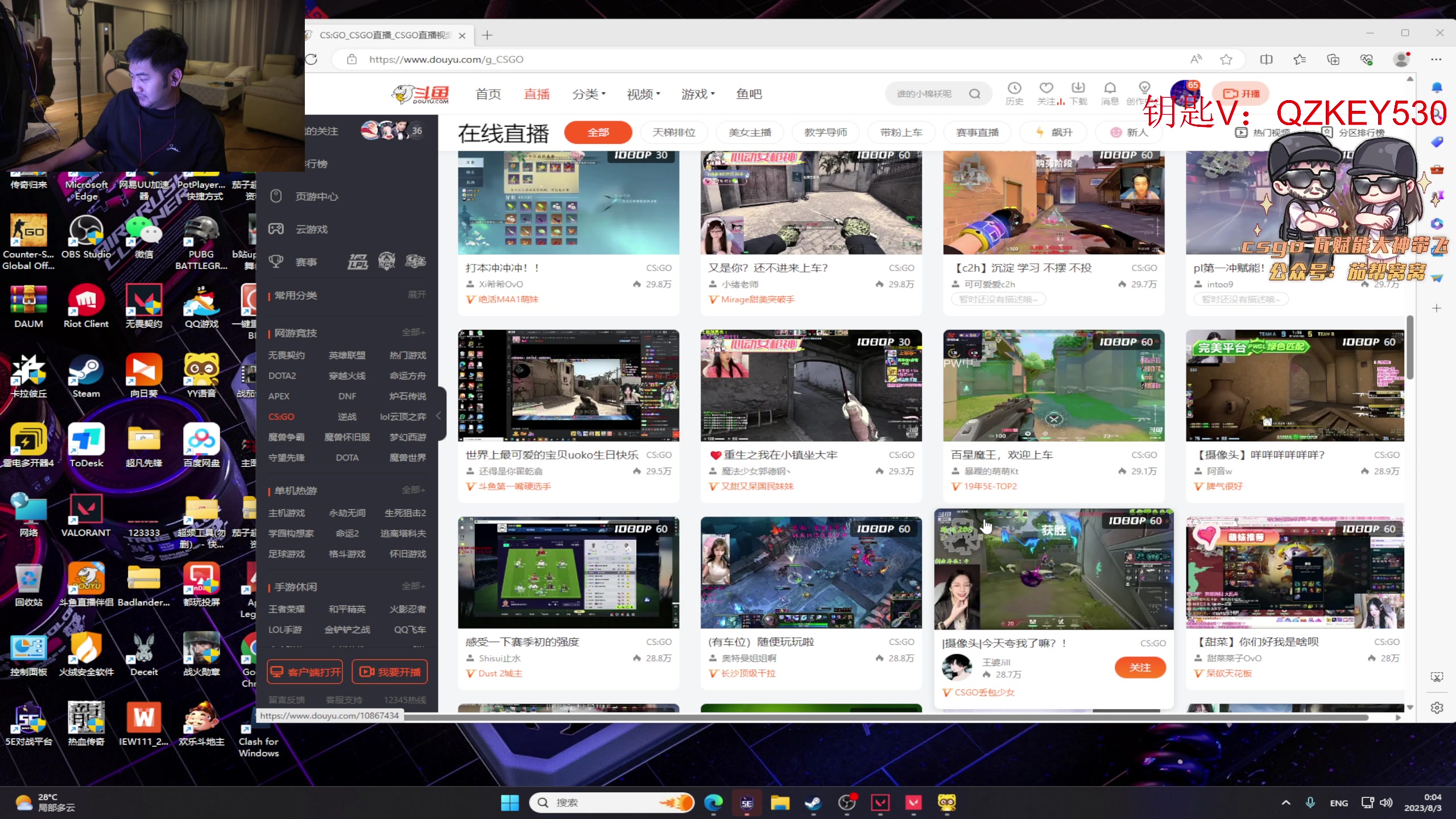Add page to favorites star icon
The height and width of the screenshot is (819, 1456).
[x=1226, y=59]
